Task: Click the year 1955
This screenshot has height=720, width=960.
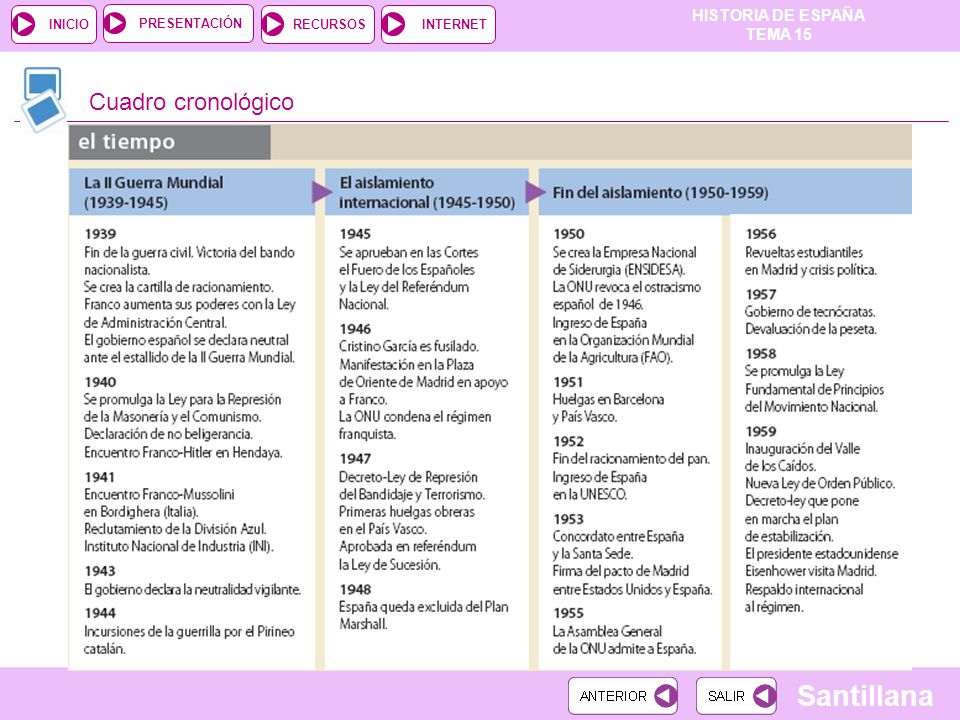Action: (x=569, y=613)
